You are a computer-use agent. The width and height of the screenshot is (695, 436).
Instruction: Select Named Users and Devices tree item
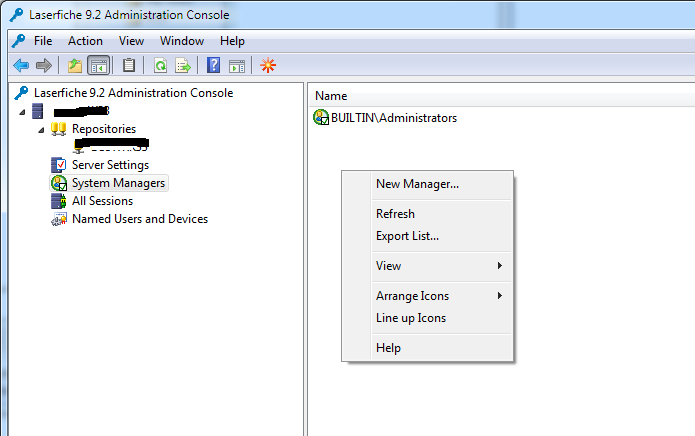click(140, 219)
